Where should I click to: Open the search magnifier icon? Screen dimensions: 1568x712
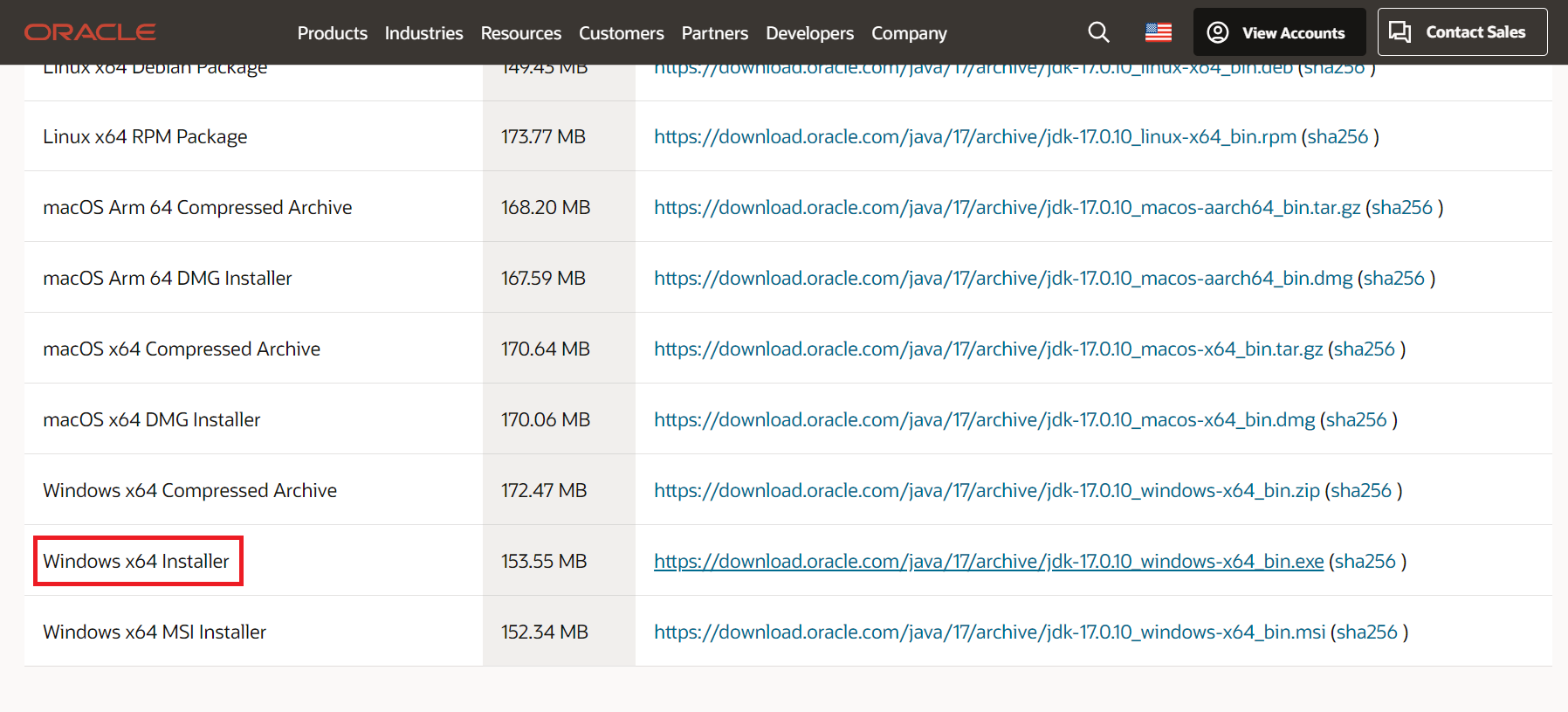[x=1098, y=32]
